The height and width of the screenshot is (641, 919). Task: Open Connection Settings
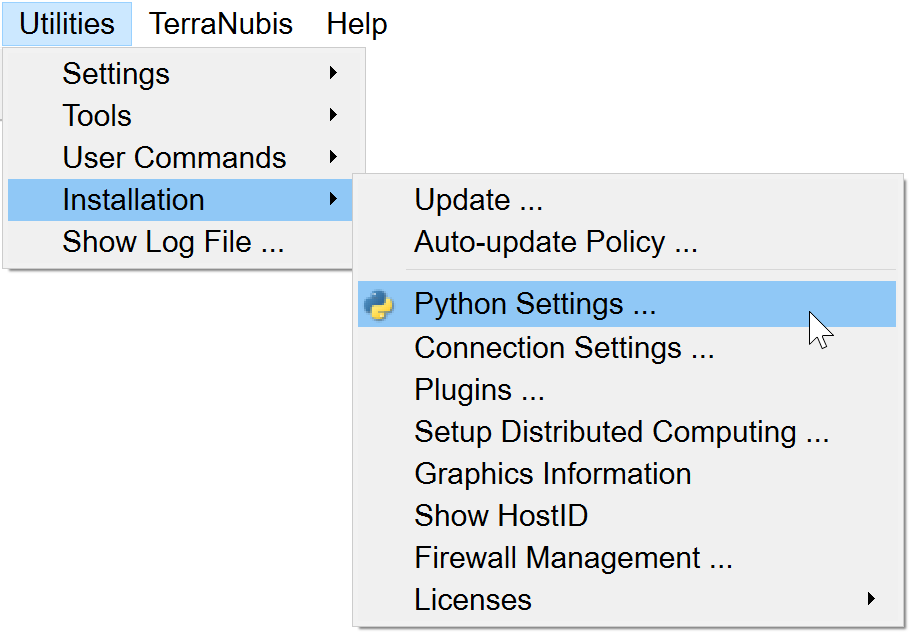click(564, 348)
